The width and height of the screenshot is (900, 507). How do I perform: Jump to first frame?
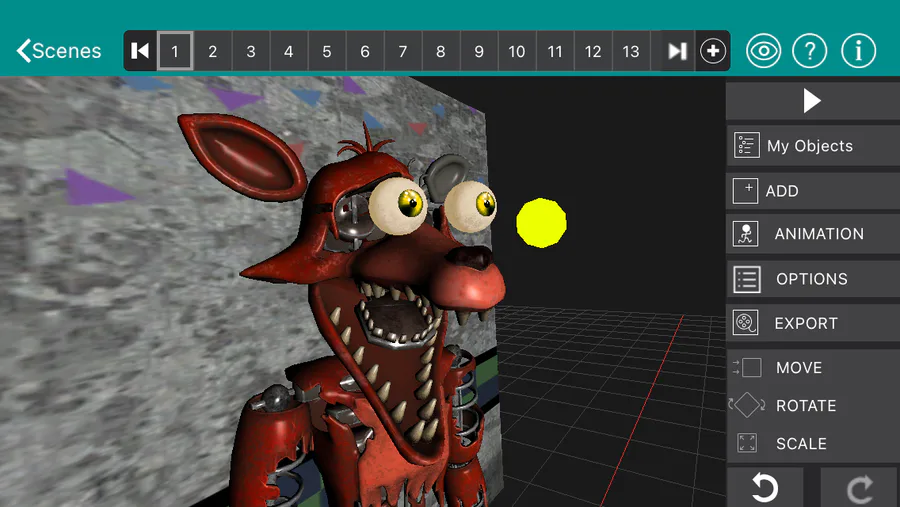point(140,51)
